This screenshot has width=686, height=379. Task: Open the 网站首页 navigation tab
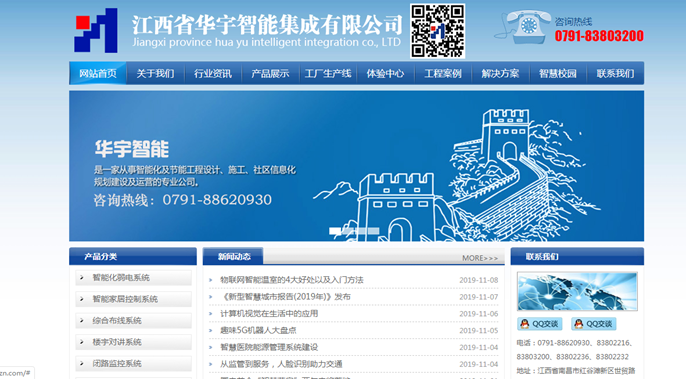click(98, 73)
